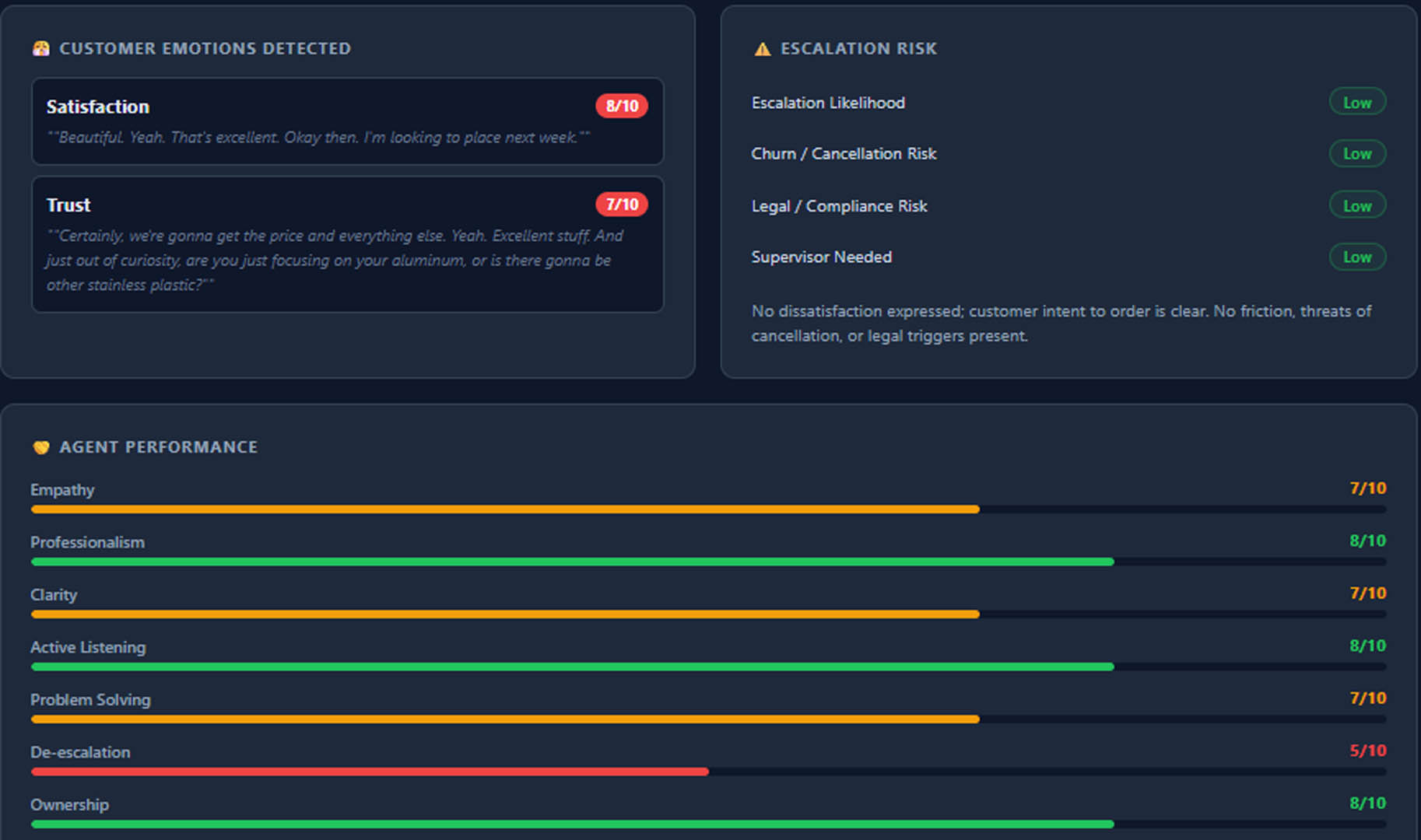
Task: Click the Satisfaction emotion card title
Action: pyautogui.click(x=98, y=107)
